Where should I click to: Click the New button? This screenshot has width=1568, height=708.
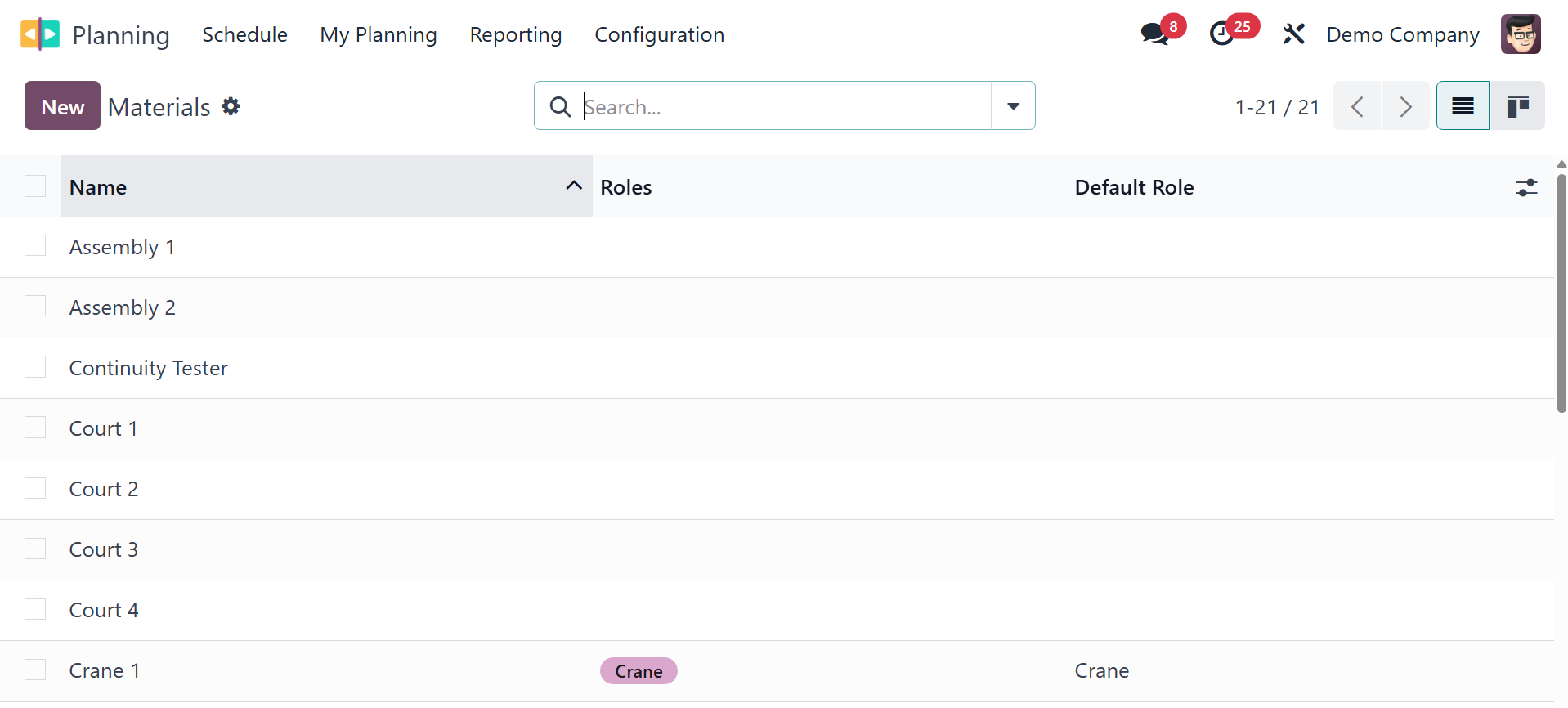coord(62,106)
